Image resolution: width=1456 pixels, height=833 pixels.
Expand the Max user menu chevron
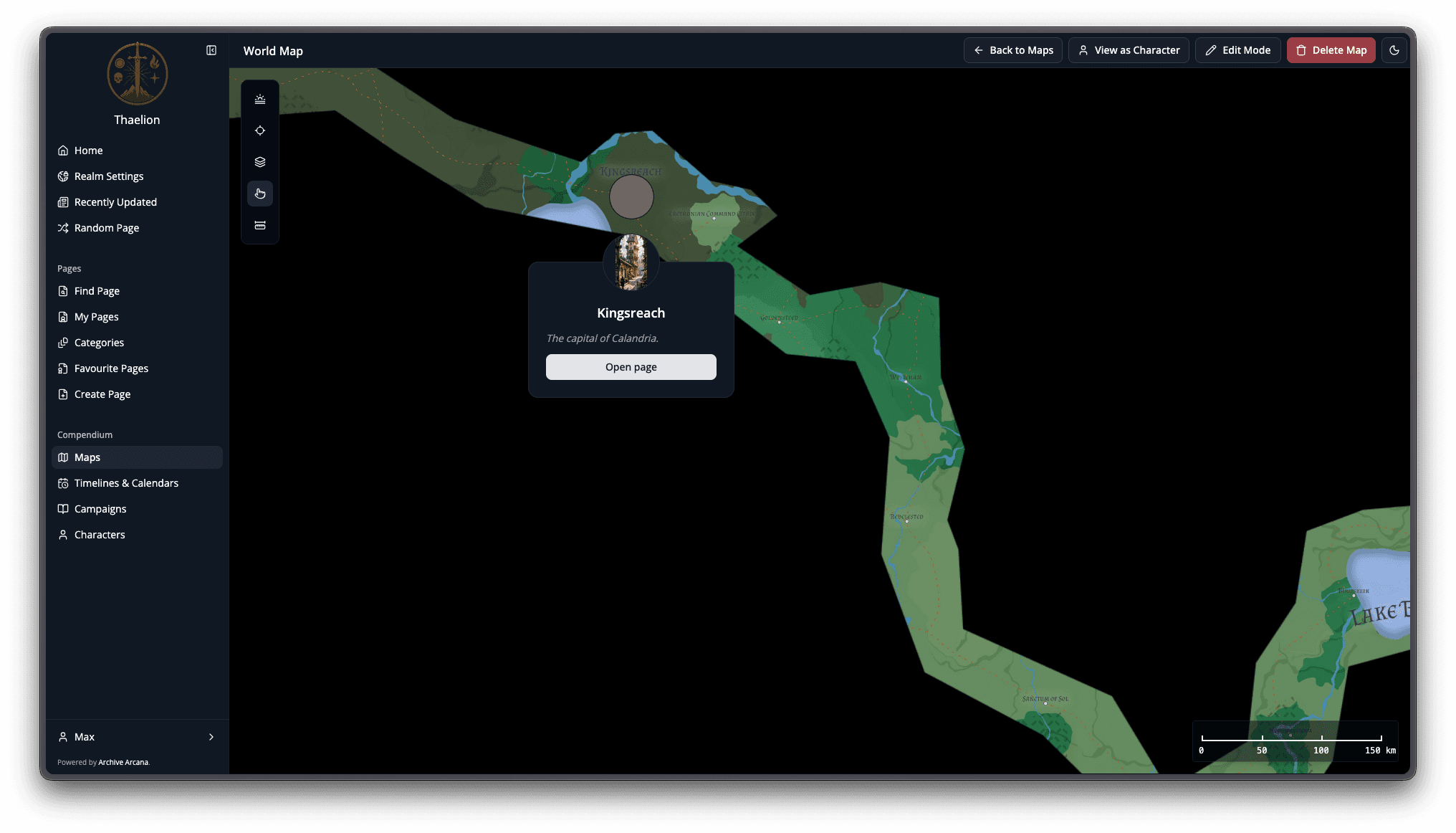[x=211, y=737]
